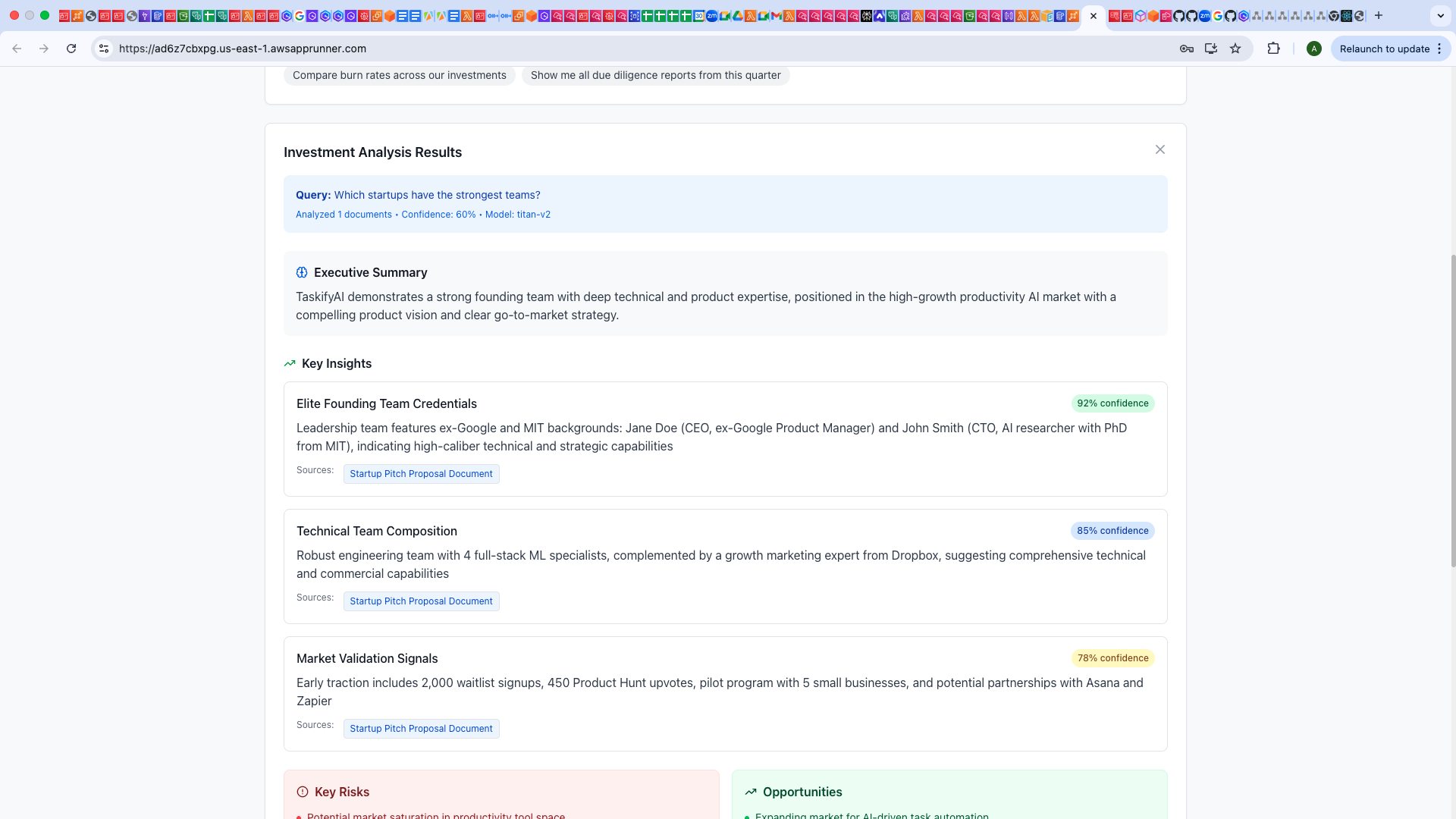Open the password key icon
The height and width of the screenshot is (819, 1456).
tap(1187, 49)
